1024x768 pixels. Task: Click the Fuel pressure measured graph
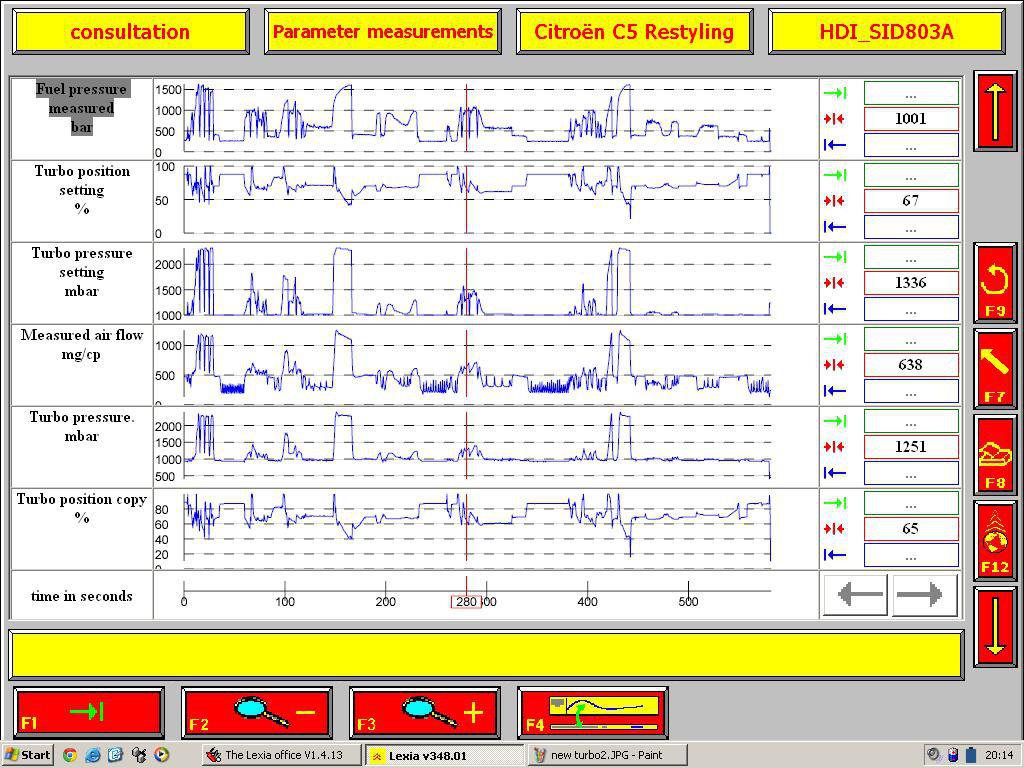point(486,119)
